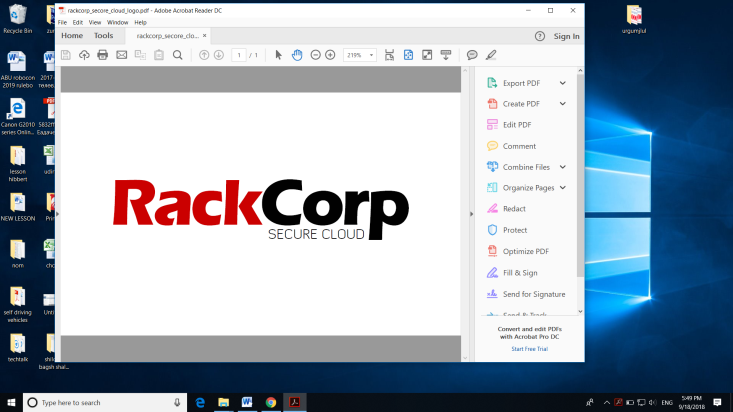The height and width of the screenshot is (412, 733).
Task: Go to next page arrow icon
Action: click(x=218, y=55)
